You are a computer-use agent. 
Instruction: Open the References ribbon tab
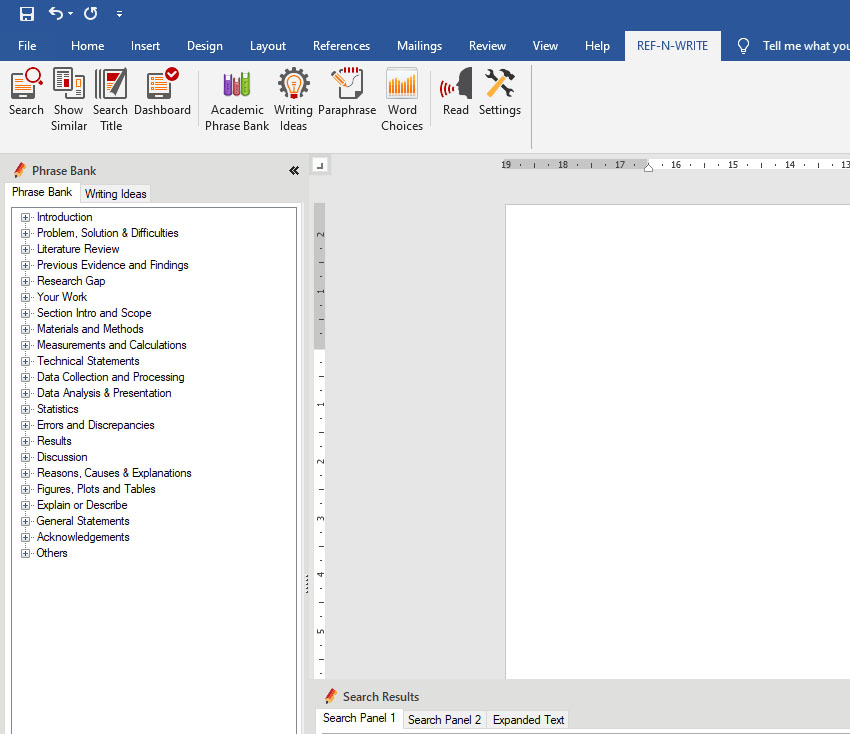[x=341, y=46]
